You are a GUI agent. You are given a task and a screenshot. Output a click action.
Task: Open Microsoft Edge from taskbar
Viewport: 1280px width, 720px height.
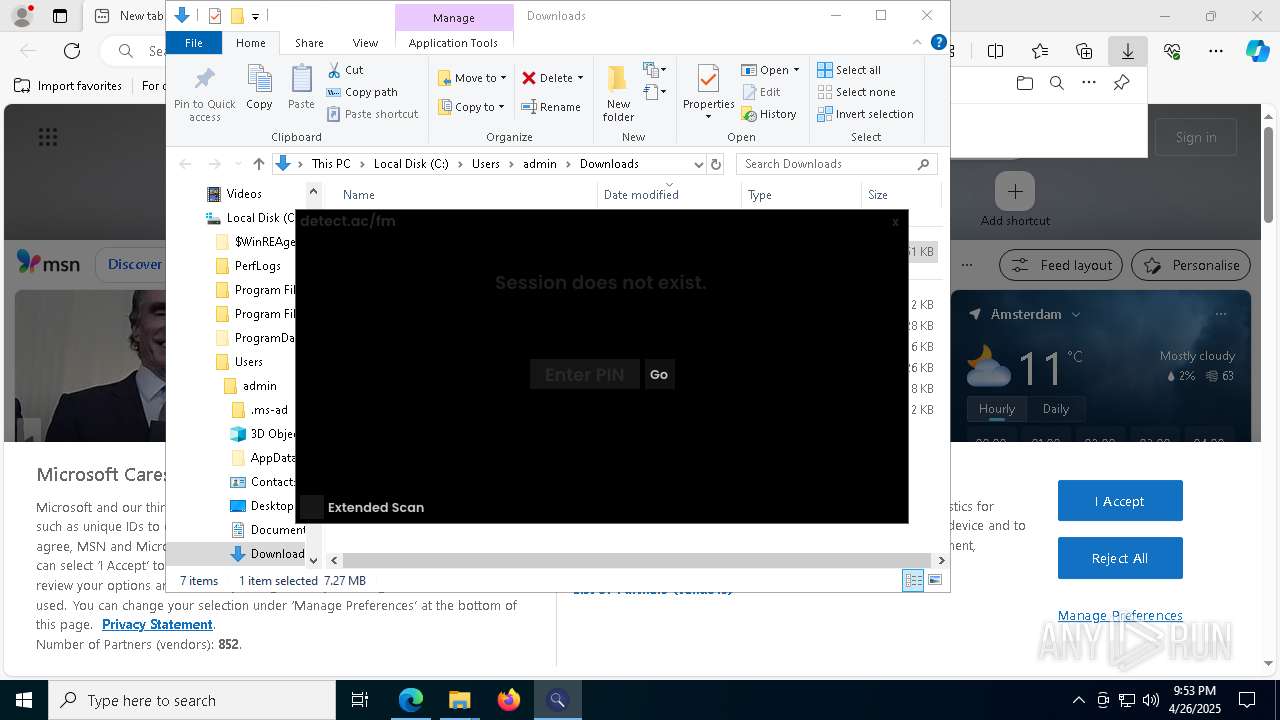pyautogui.click(x=411, y=700)
